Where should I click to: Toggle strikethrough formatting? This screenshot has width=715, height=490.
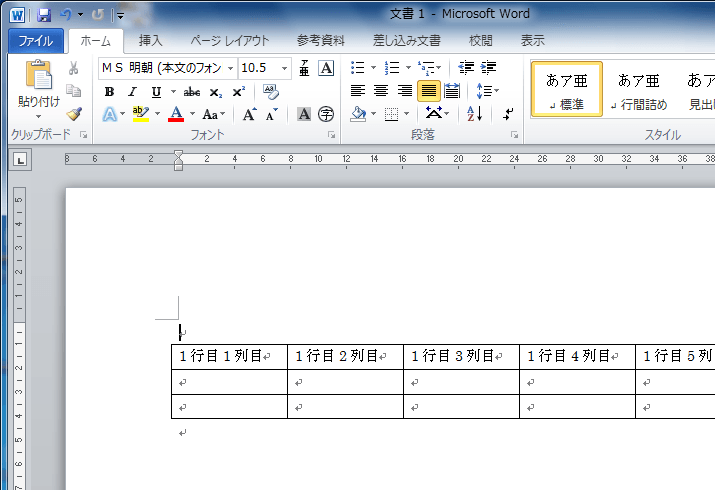192,92
